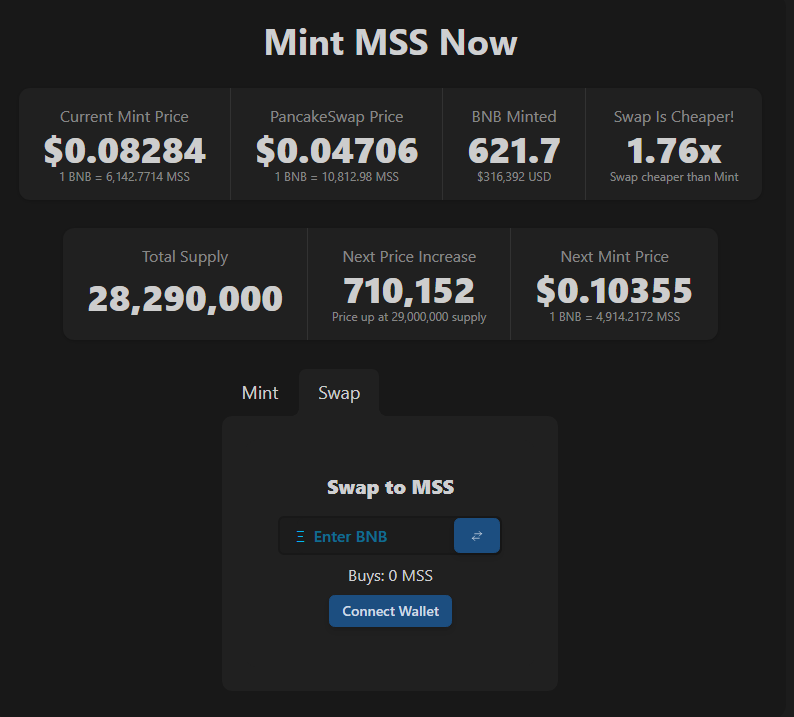Switch to the Mint tab
Image resolution: width=794 pixels, height=717 pixels.
[x=260, y=393]
